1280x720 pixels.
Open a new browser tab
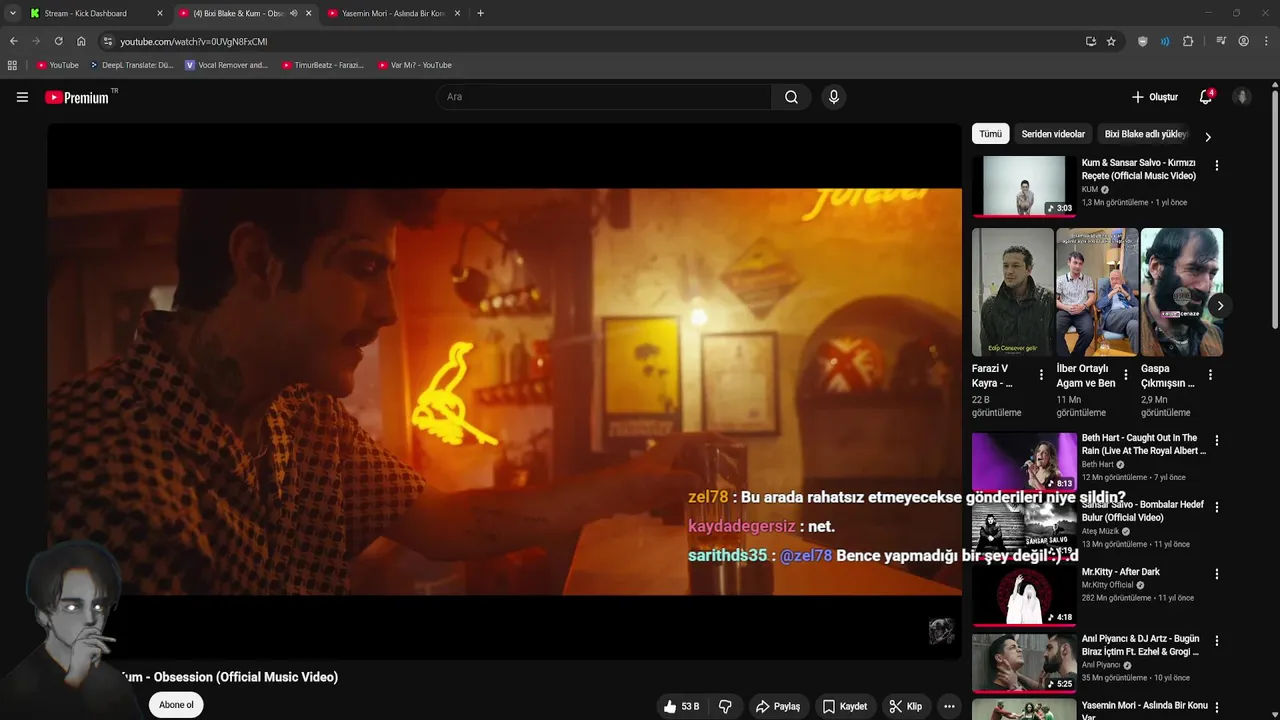tap(480, 13)
